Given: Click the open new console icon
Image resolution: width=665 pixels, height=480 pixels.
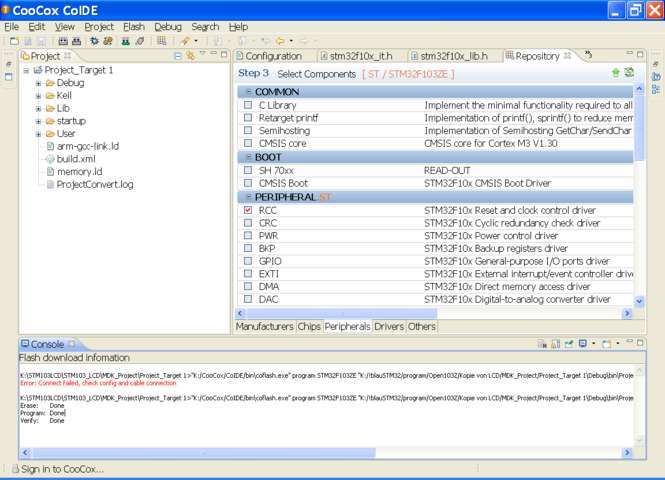Looking at the screenshot, I should 607,344.
